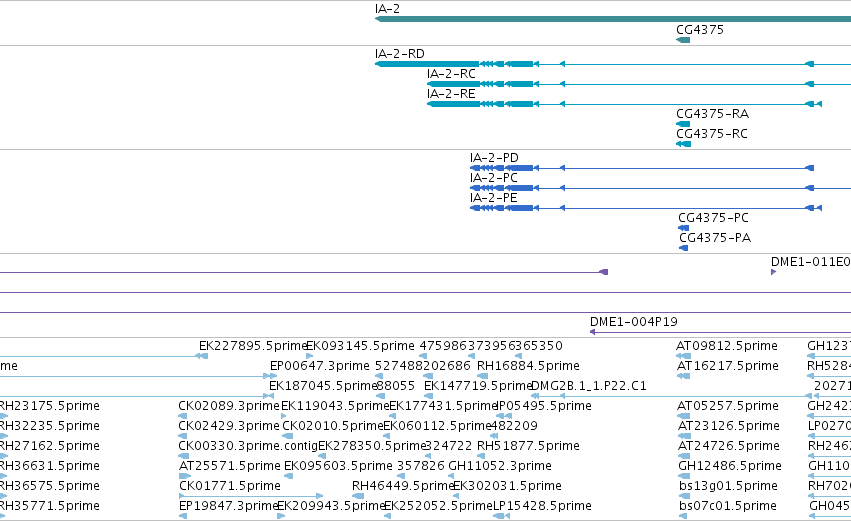Select the IA-2-RE transcript label

(x=451, y=94)
